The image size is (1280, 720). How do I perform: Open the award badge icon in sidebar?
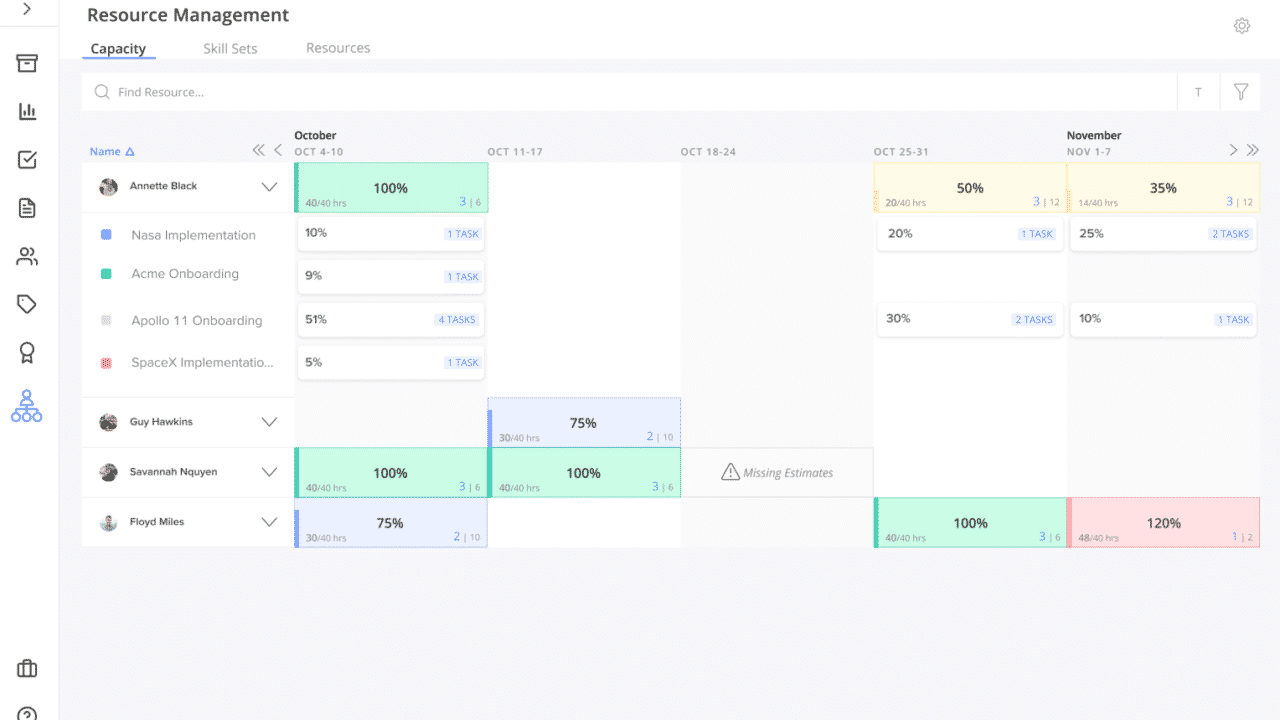[x=26, y=352]
